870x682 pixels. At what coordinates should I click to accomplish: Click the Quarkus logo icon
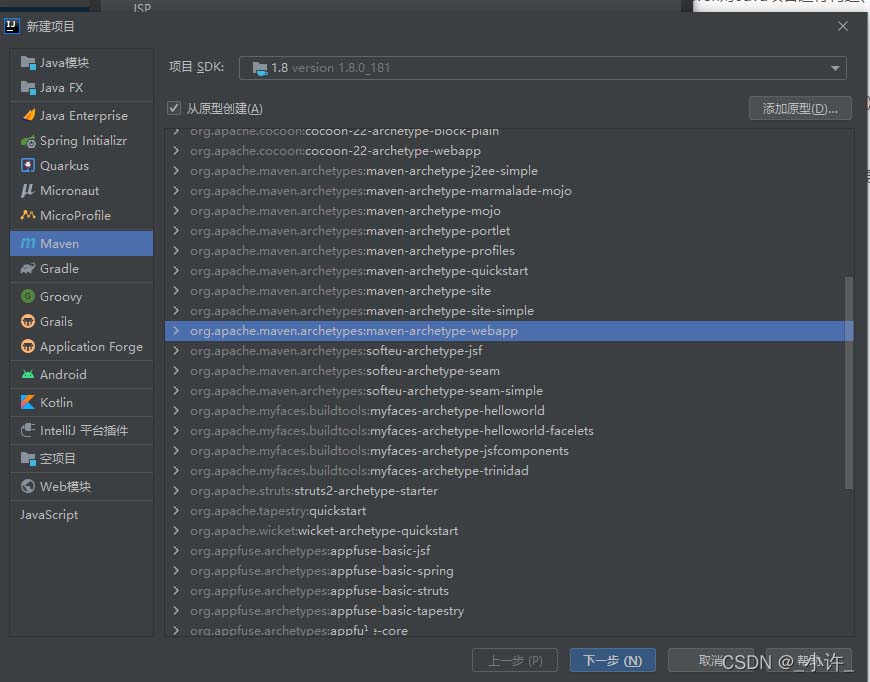(28, 165)
